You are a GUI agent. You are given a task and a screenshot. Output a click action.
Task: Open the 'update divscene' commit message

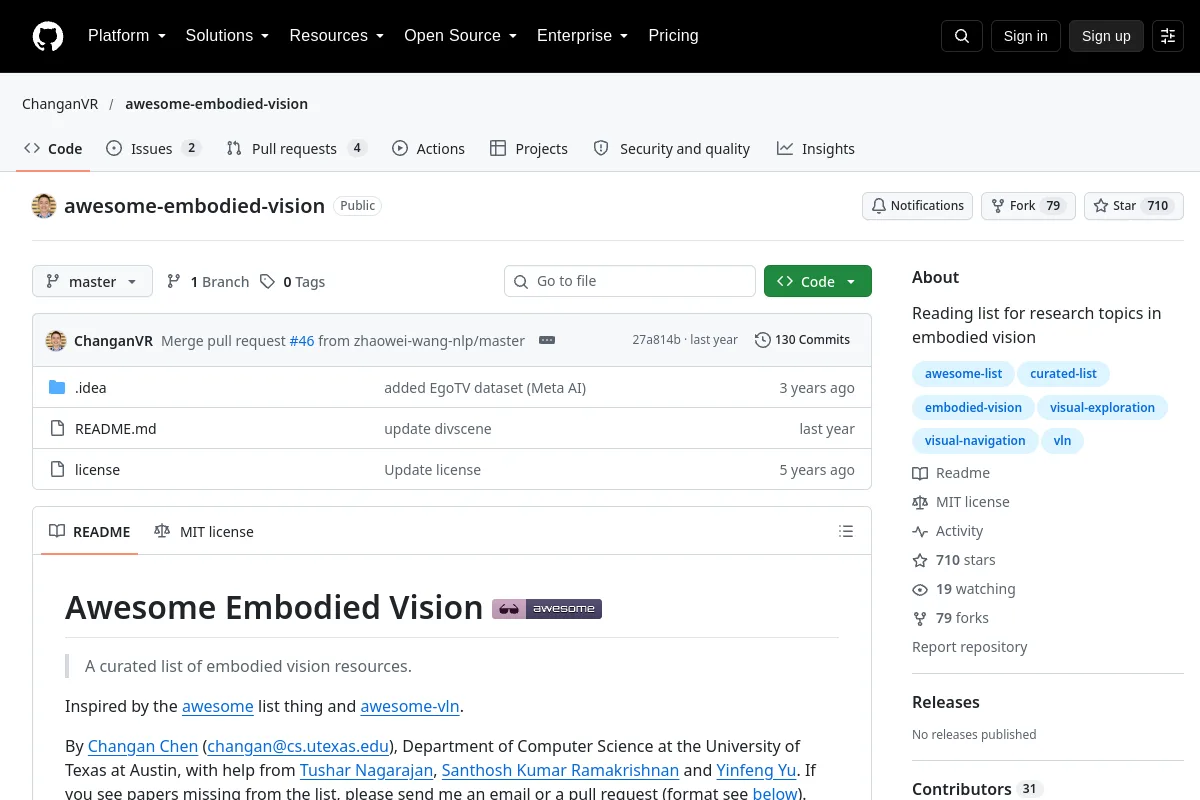pyautogui.click(x=438, y=429)
